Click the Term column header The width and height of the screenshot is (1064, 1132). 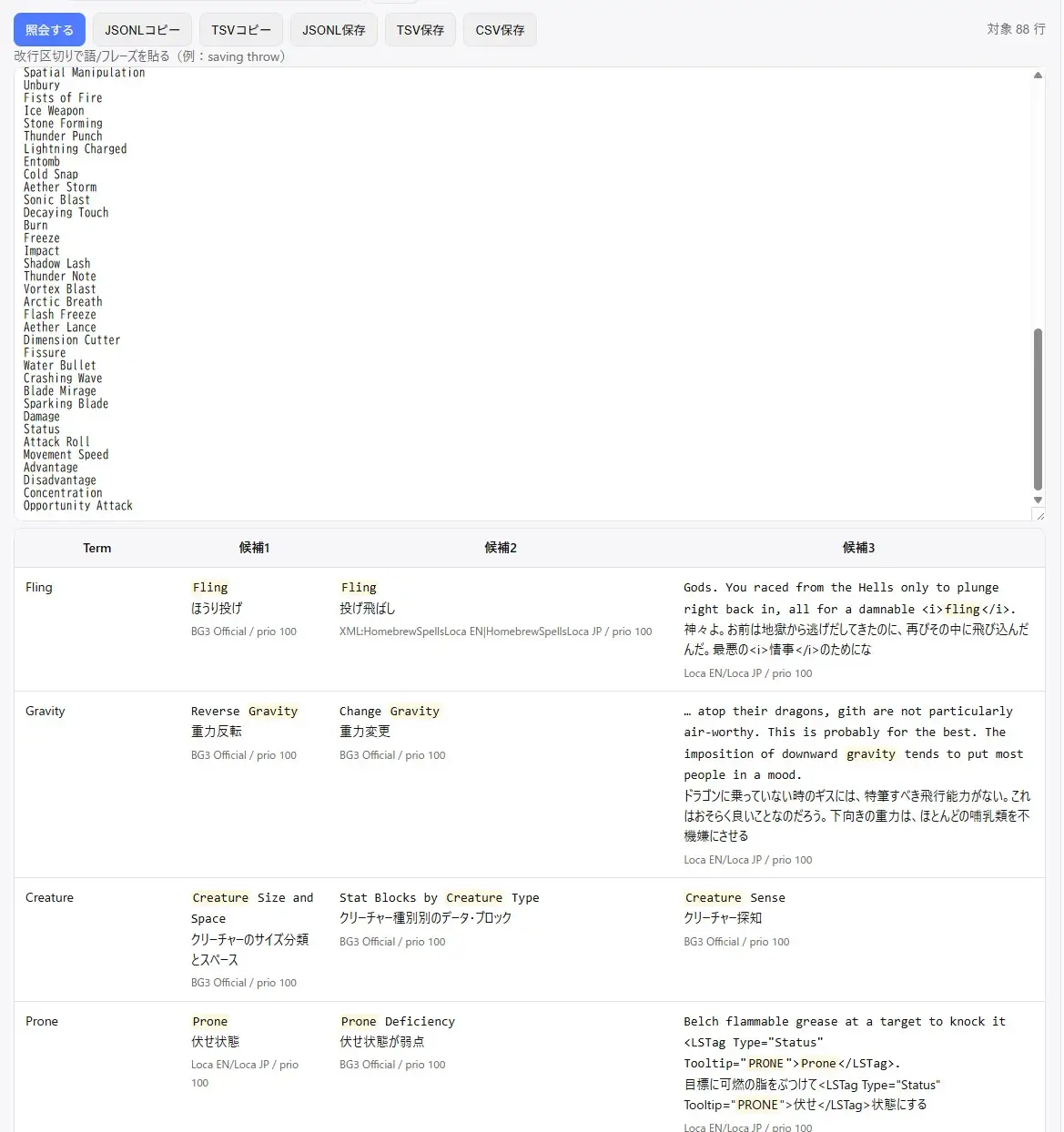pyautogui.click(x=97, y=548)
